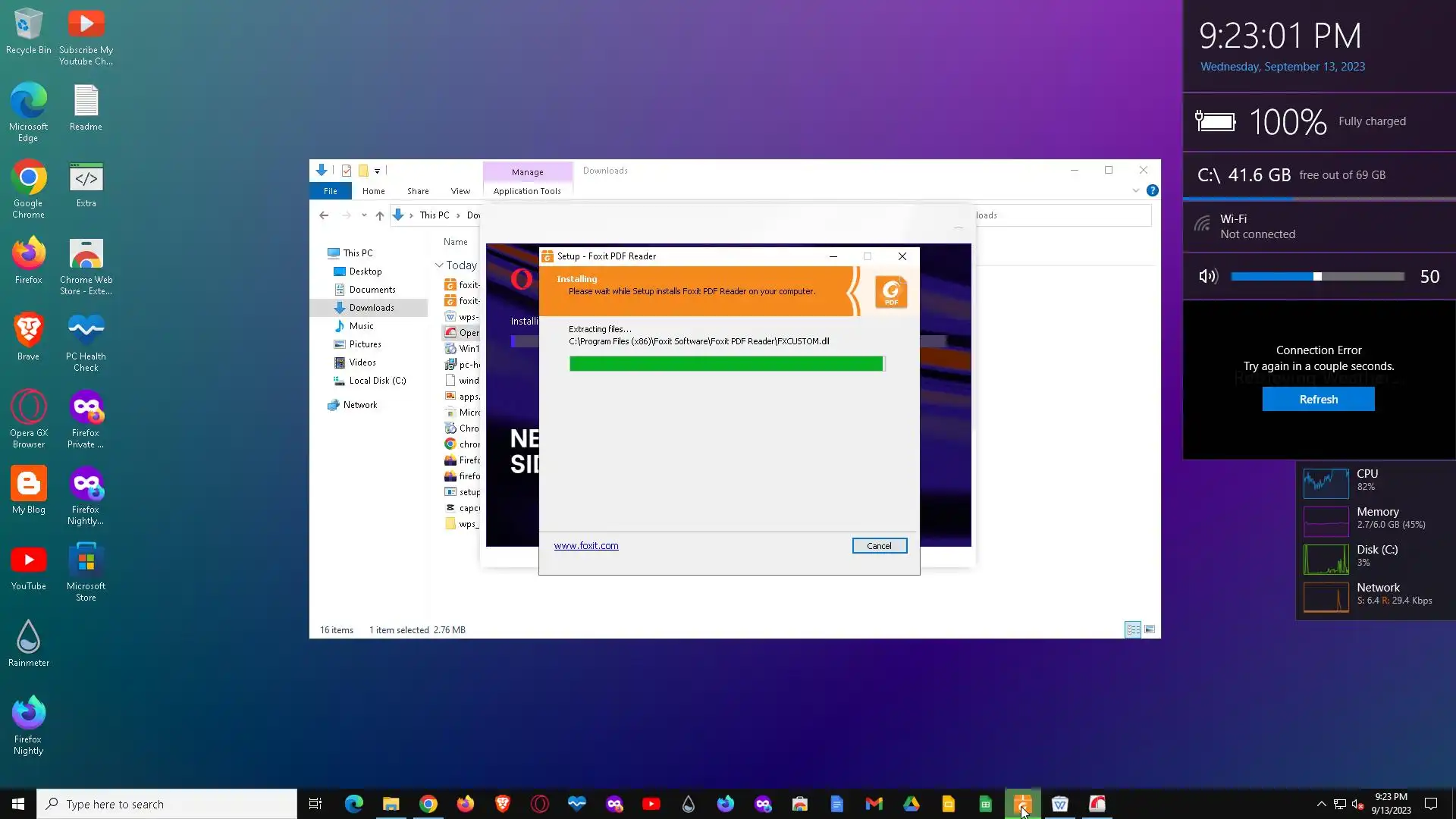The height and width of the screenshot is (819, 1456).
Task: Expand the ribbon with the chevron
Action: click(x=1135, y=191)
